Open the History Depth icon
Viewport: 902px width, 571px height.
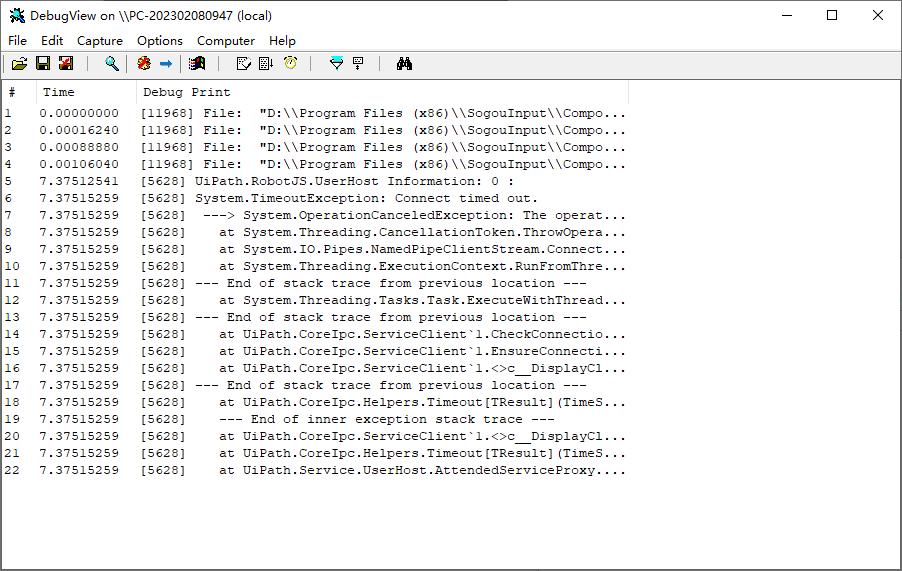click(358, 64)
